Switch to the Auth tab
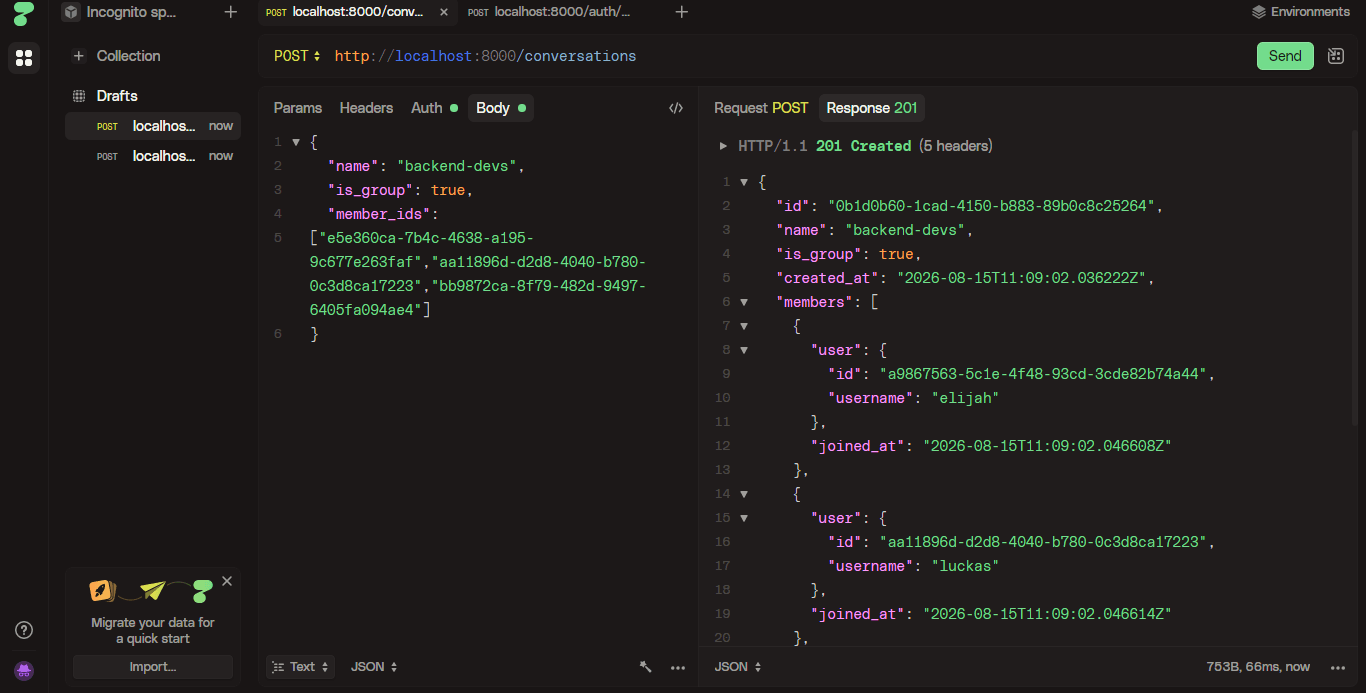The image size is (1366, 693). pos(434,108)
